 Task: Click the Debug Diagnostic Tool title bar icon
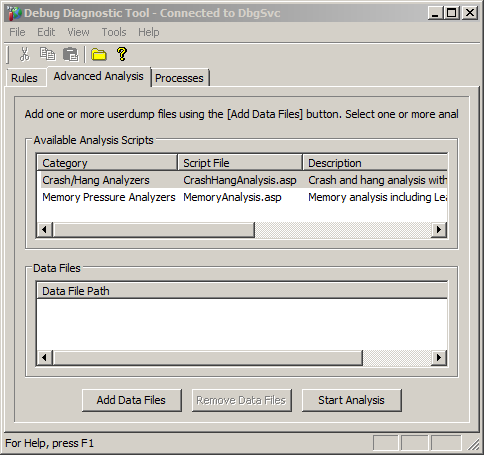click(x=14, y=13)
